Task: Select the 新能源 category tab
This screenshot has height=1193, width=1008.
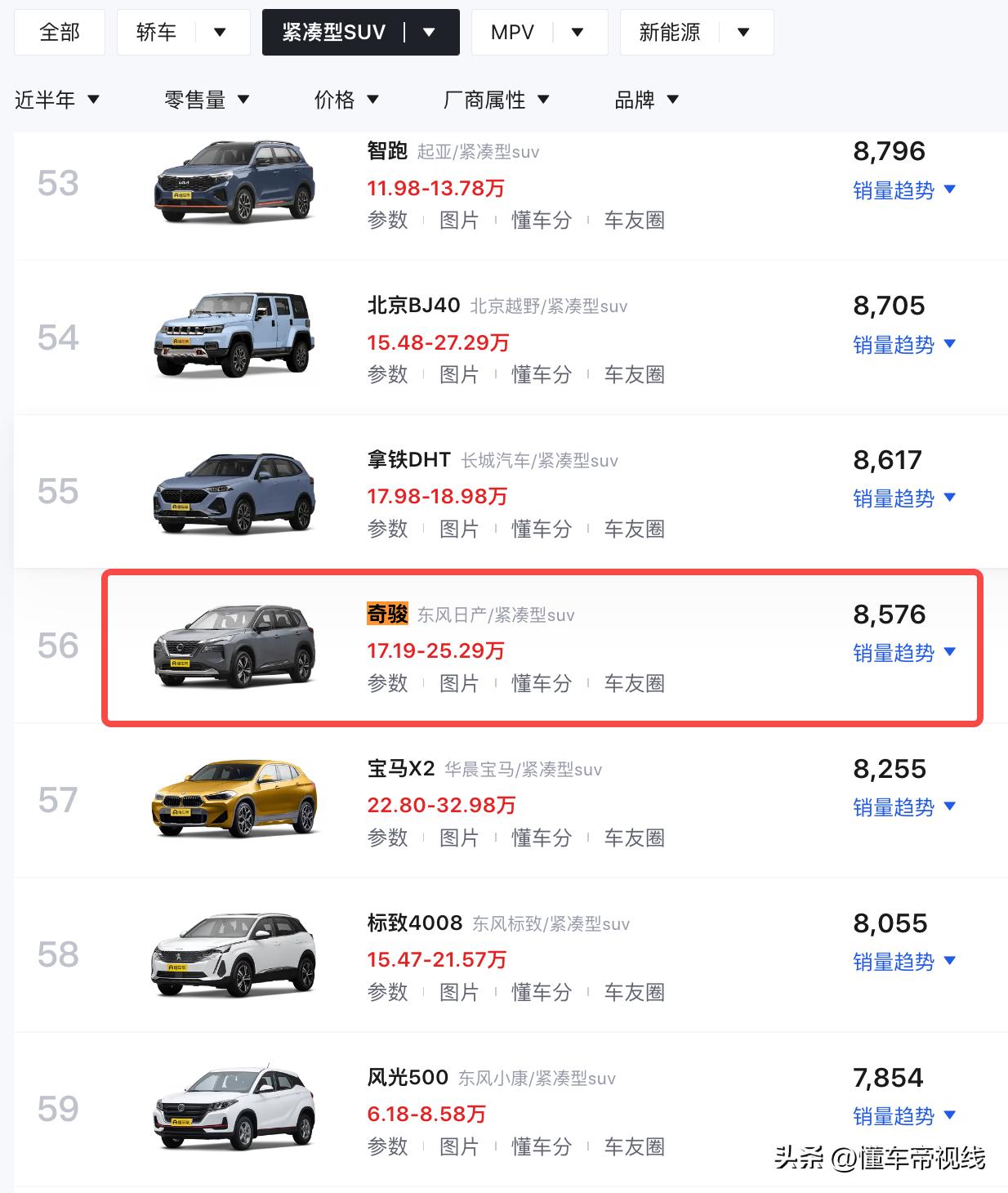Action: [669, 33]
